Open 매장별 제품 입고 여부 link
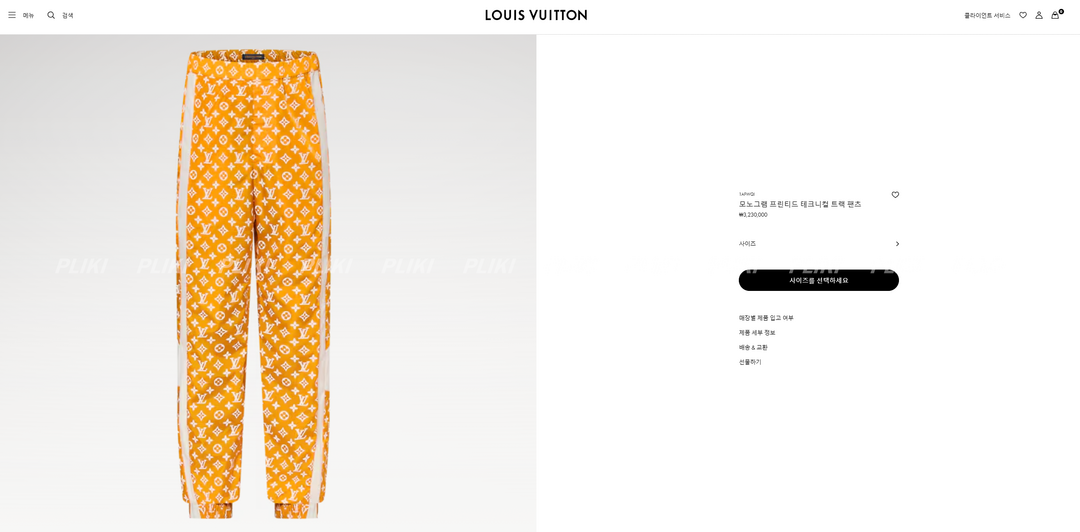The height and width of the screenshot is (532, 1080). coord(766,318)
